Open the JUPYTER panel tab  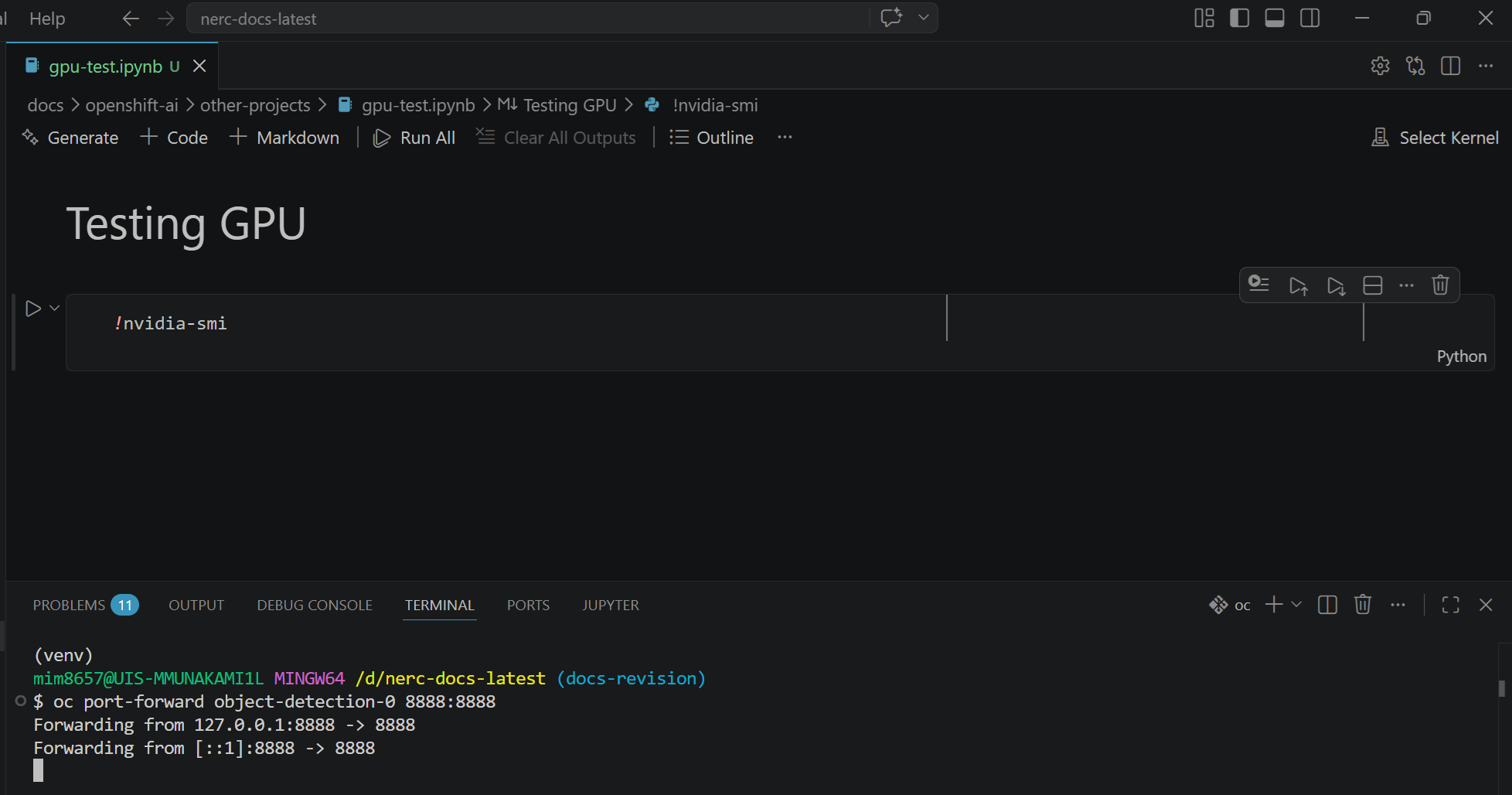610,605
